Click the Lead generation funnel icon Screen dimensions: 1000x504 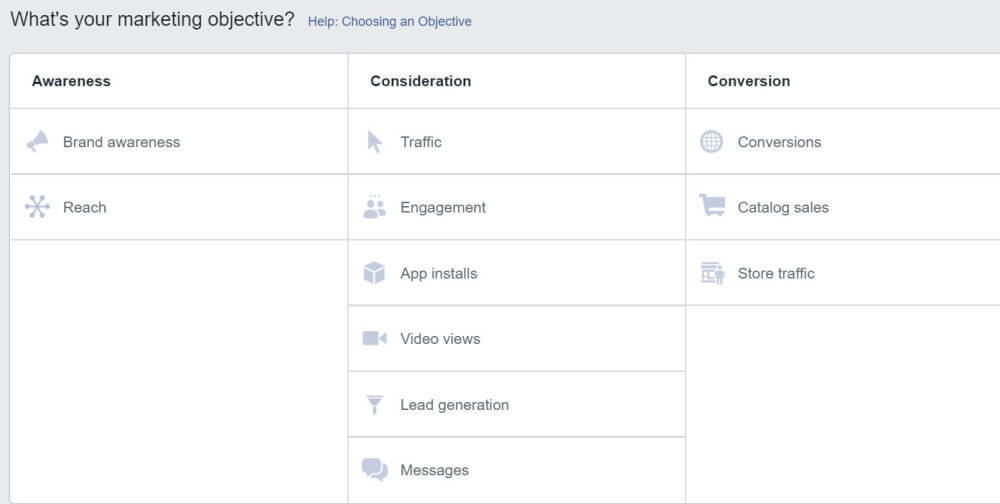click(x=375, y=405)
